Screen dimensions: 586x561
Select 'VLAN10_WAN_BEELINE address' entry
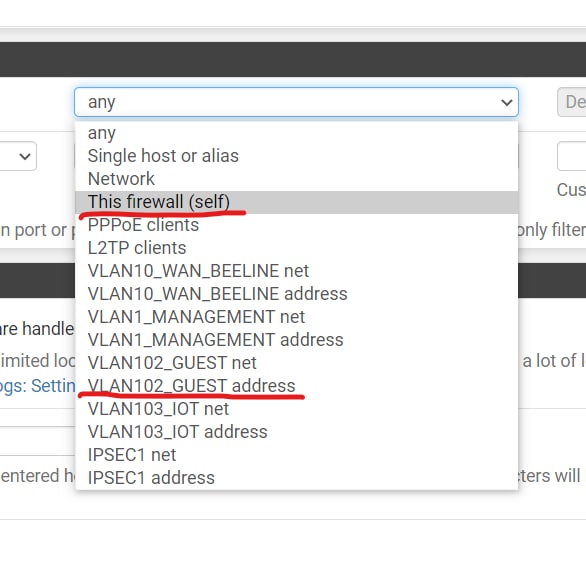296,294
